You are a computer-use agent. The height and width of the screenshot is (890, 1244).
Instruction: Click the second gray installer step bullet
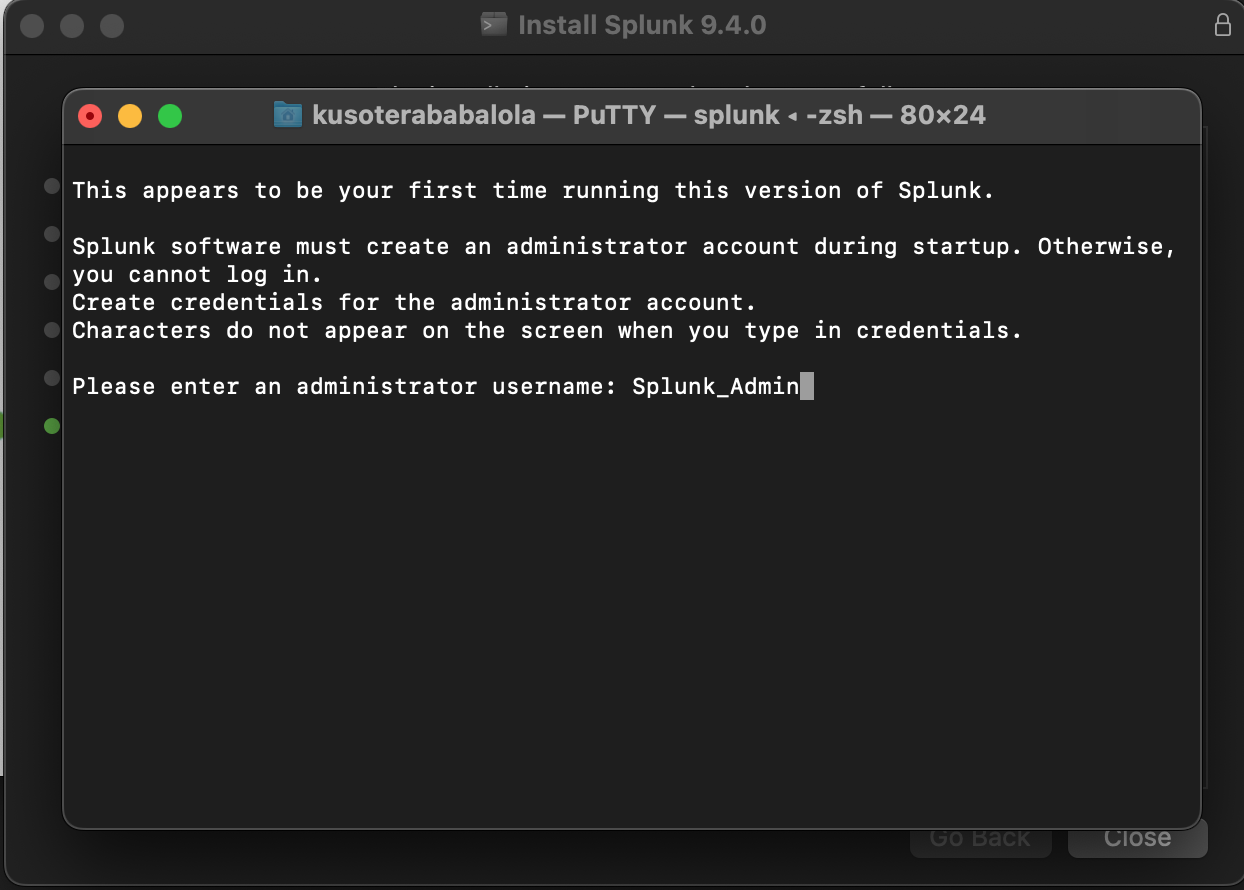(52, 234)
